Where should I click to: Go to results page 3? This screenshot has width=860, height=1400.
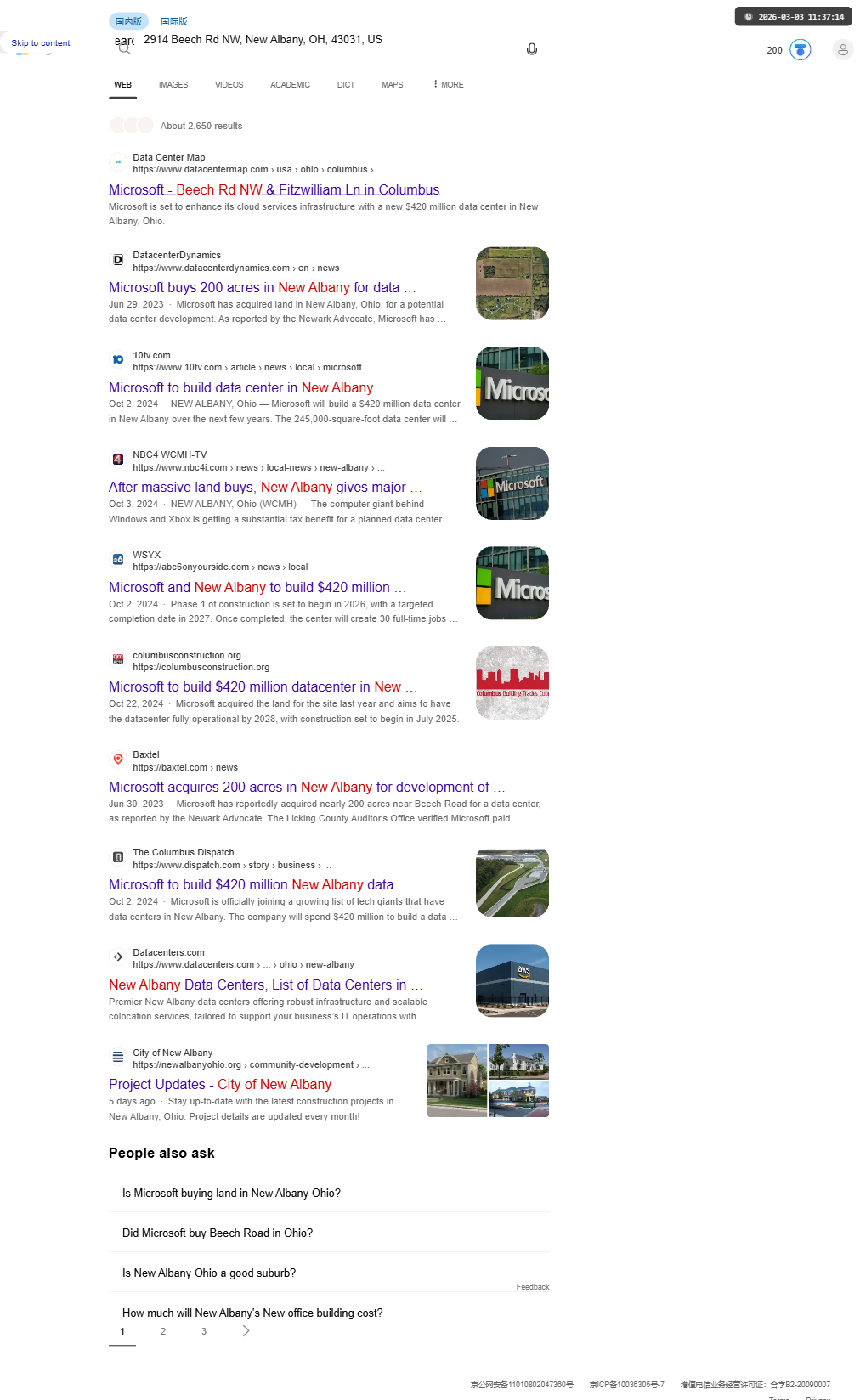tap(204, 1331)
